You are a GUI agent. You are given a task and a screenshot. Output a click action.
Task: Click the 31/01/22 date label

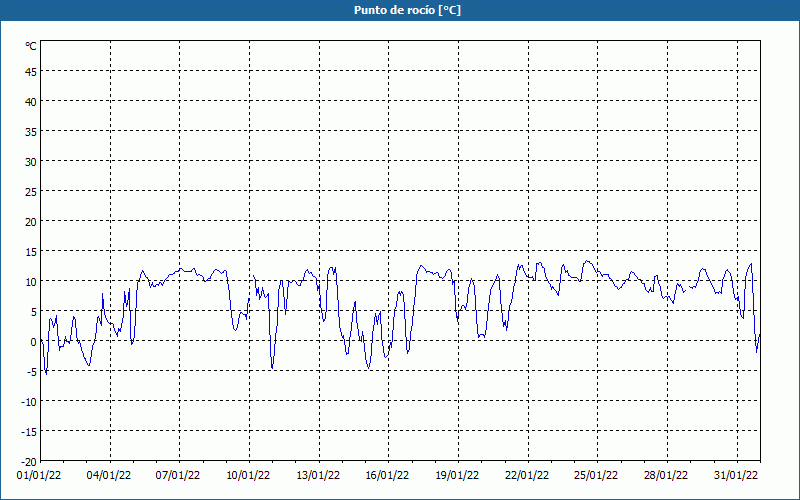(736, 476)
